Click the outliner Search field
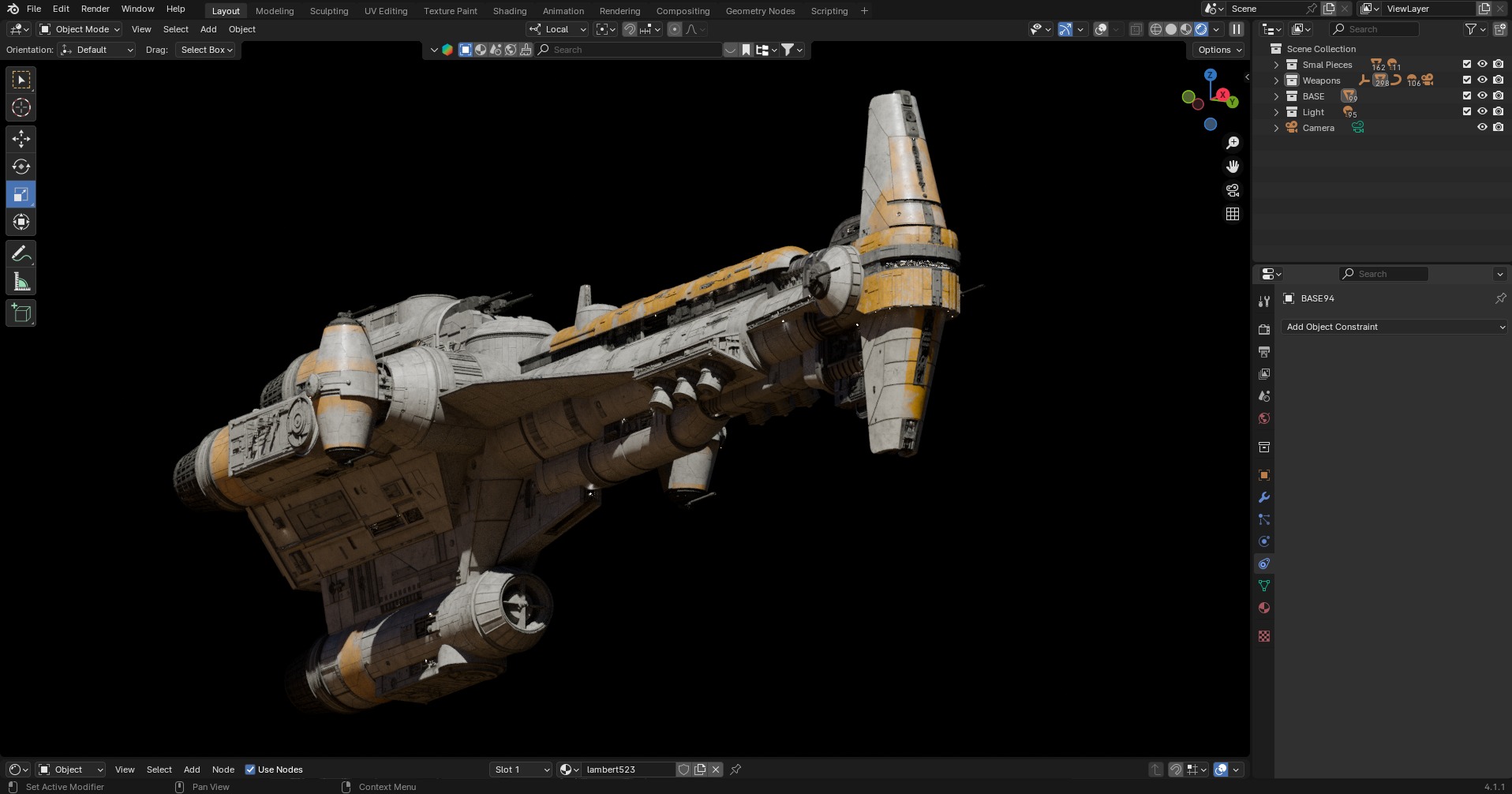 [1374, 29]
